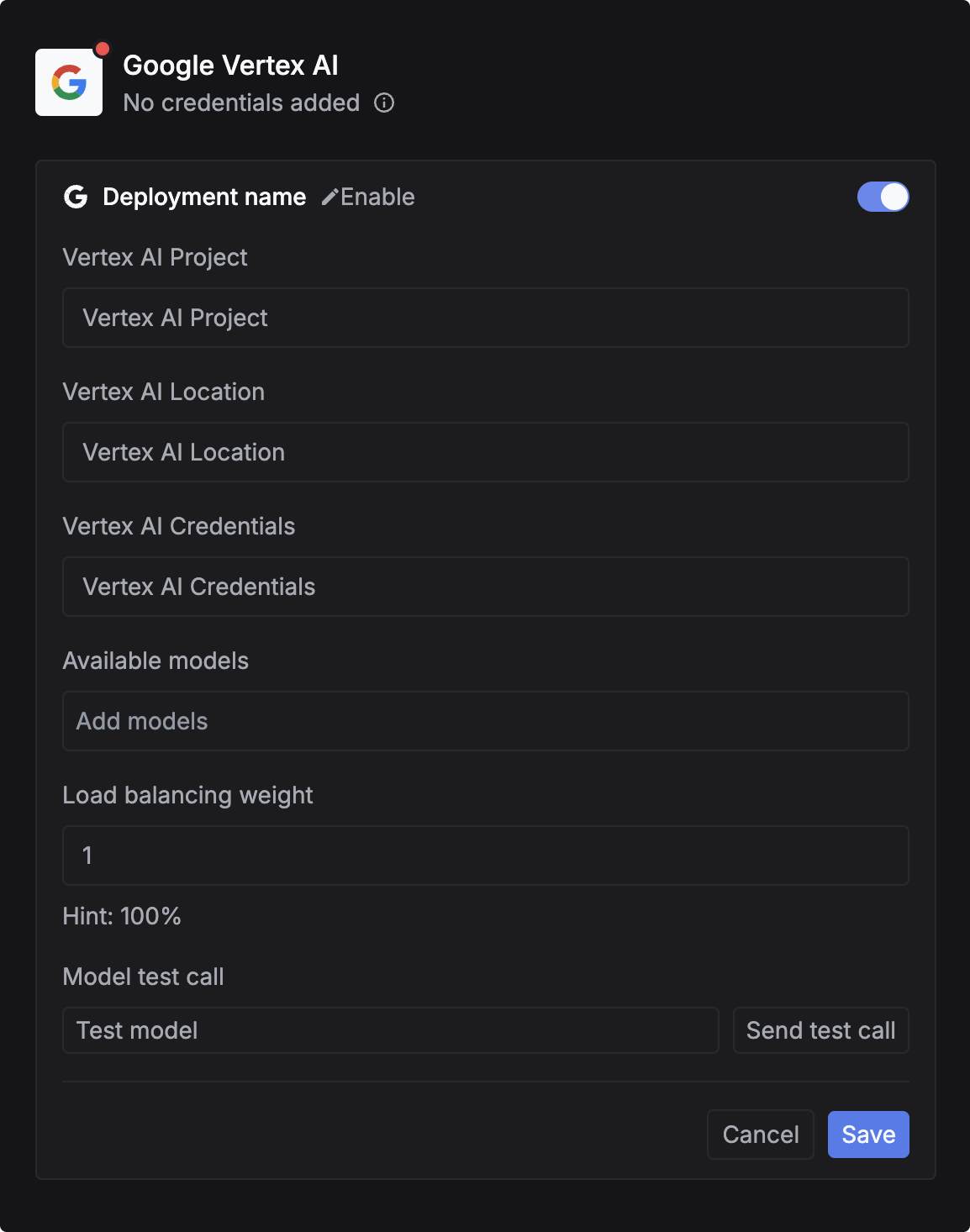
Task: Click the Test model input box
Action: click(x=391, y=1030)
